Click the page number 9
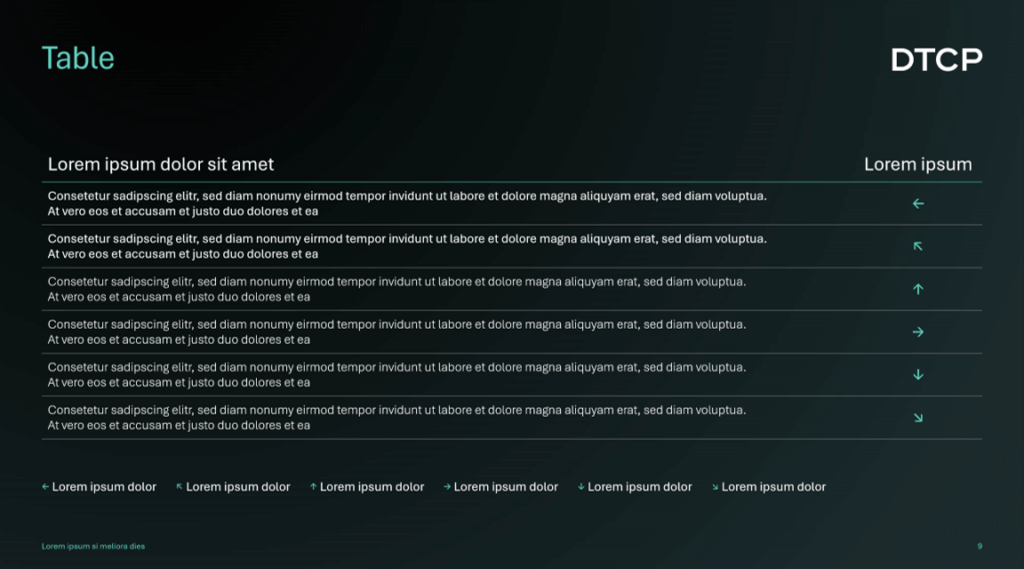 pos(979,546)
